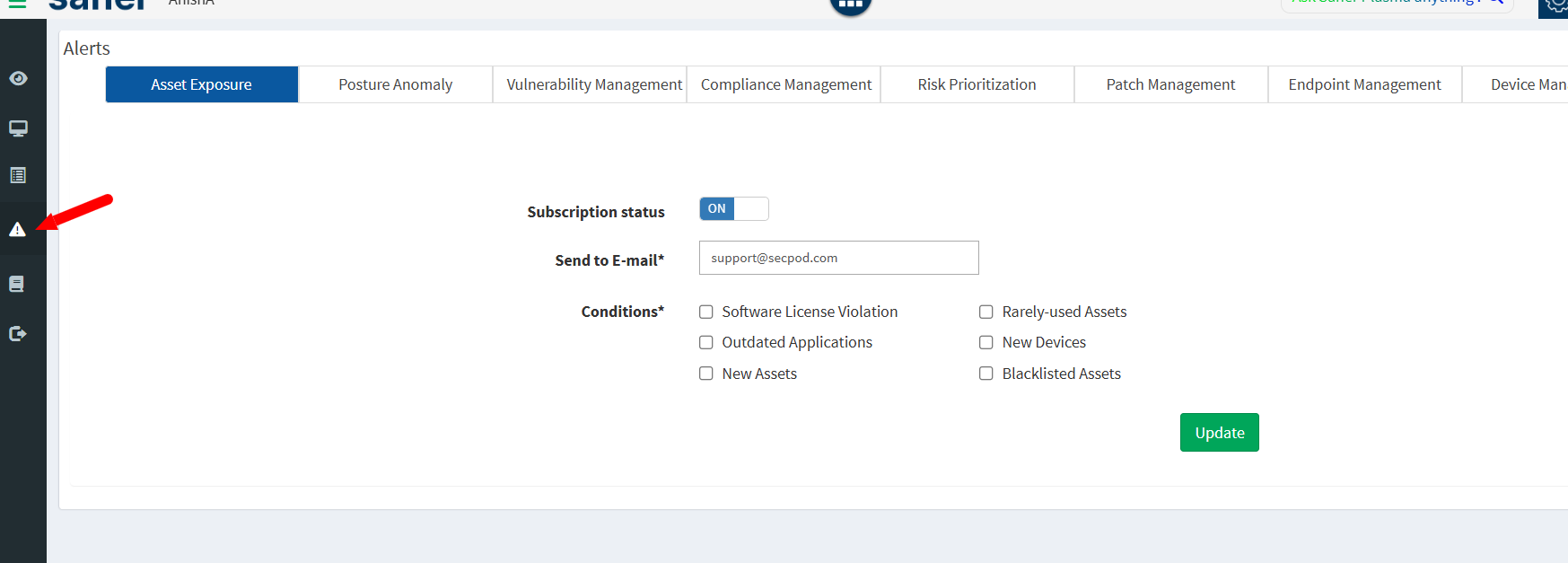Click the green hamburger menu icon

pos(17,4)
